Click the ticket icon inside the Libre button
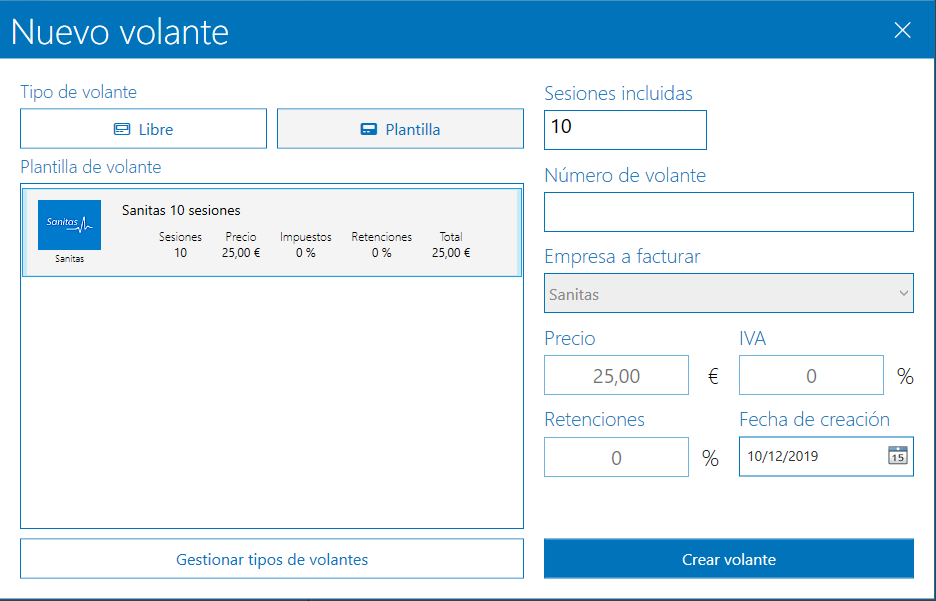Image resolution: width=936 pixels, height=601 pixels. (122, 128)
